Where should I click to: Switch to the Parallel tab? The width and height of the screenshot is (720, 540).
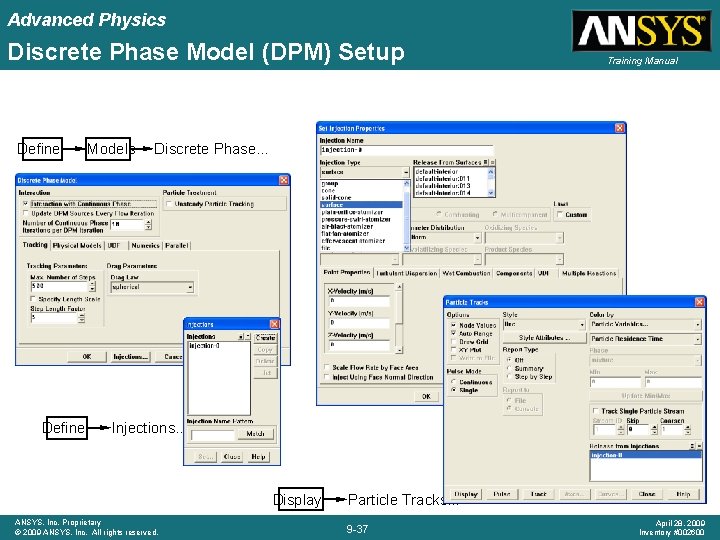[176, 246]
